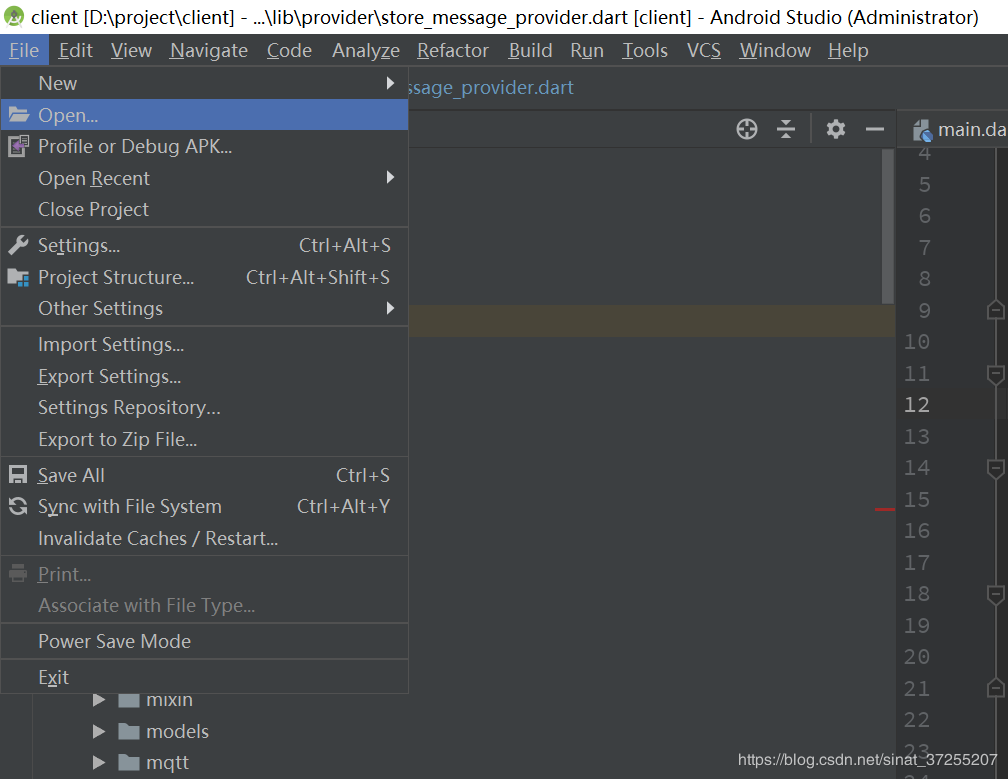The image size is (1008, 779).
Task: Open the Navigate menu
Action: click(x=208, y=50)
